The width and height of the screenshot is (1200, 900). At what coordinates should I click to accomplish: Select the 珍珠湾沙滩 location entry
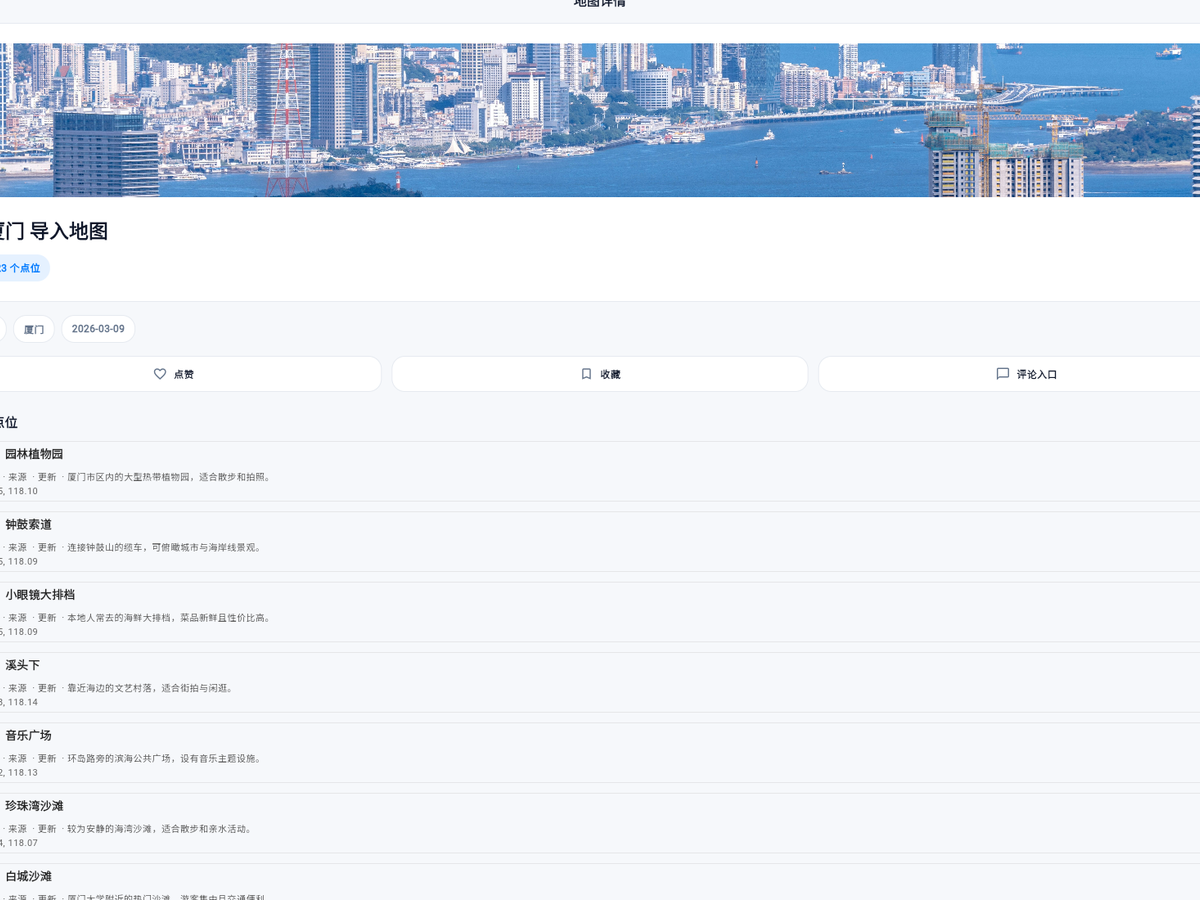[x=34, y=805]
